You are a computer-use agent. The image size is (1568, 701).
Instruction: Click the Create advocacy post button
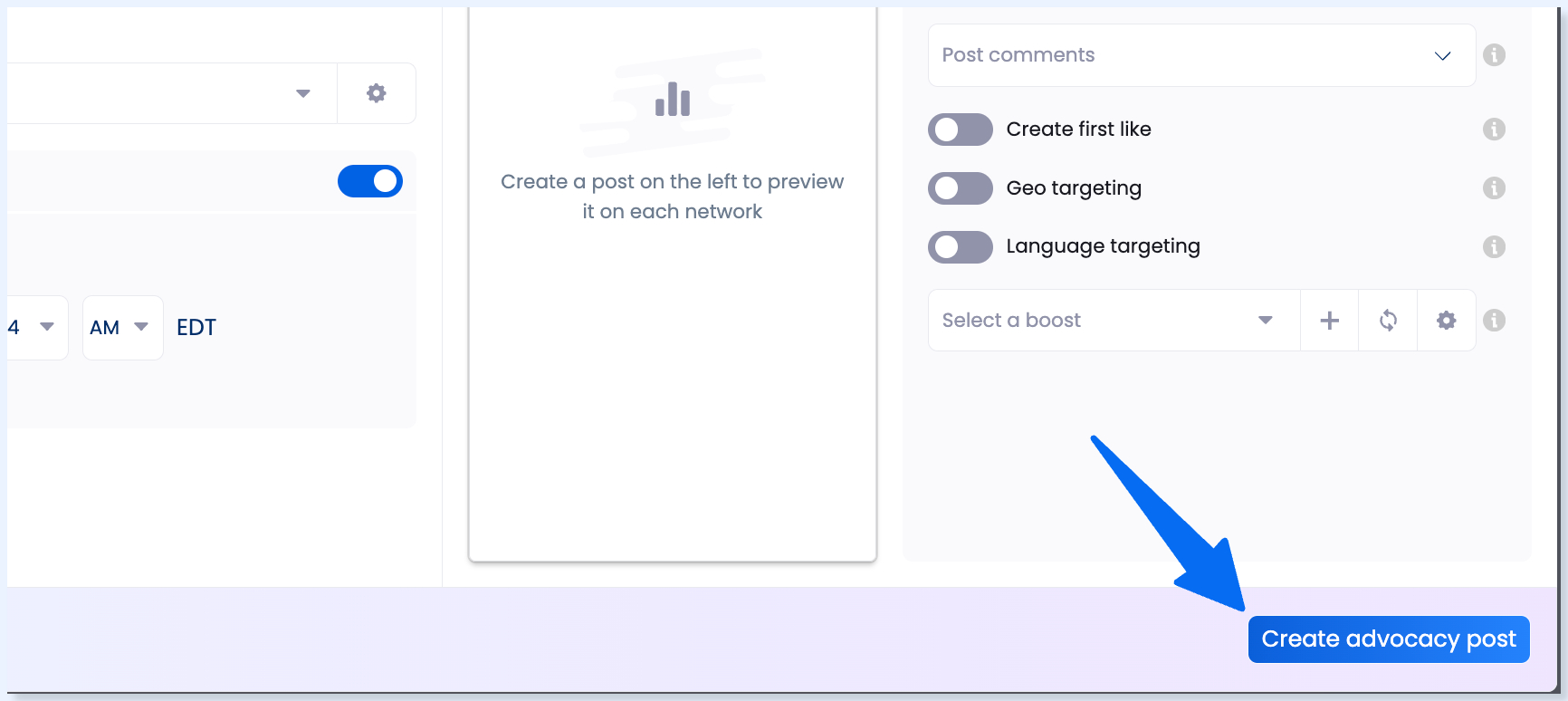point(1389,639)
